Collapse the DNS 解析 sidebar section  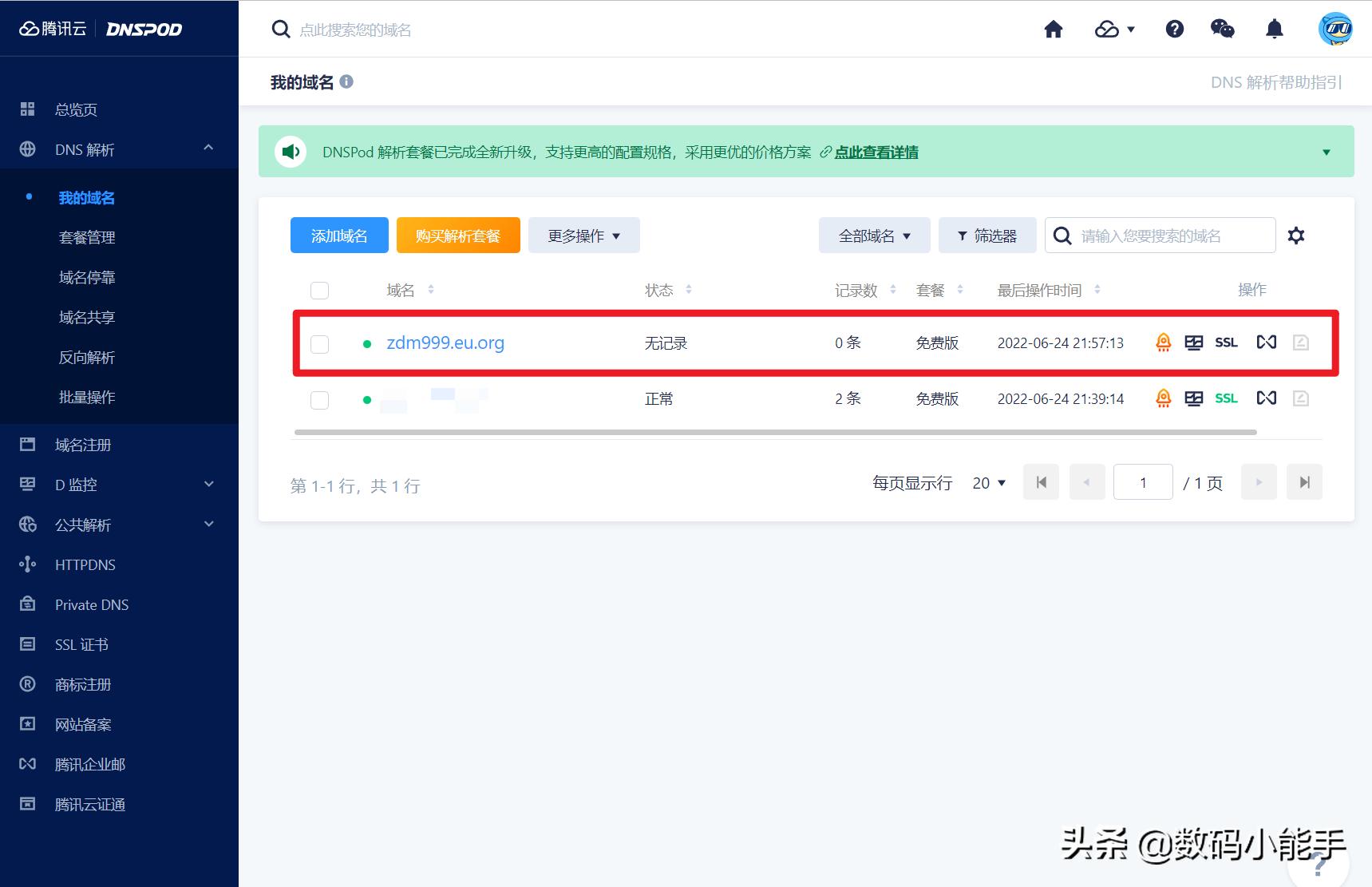tap(208, 148)
